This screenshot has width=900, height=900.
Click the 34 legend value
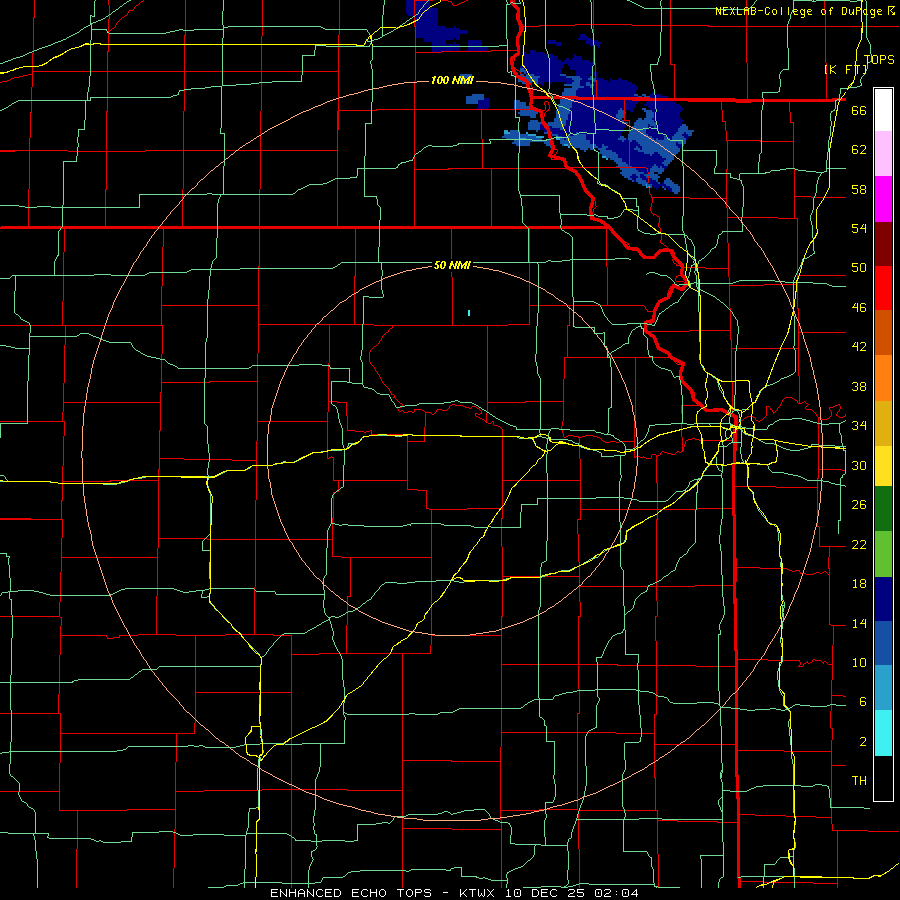[859, 425]
